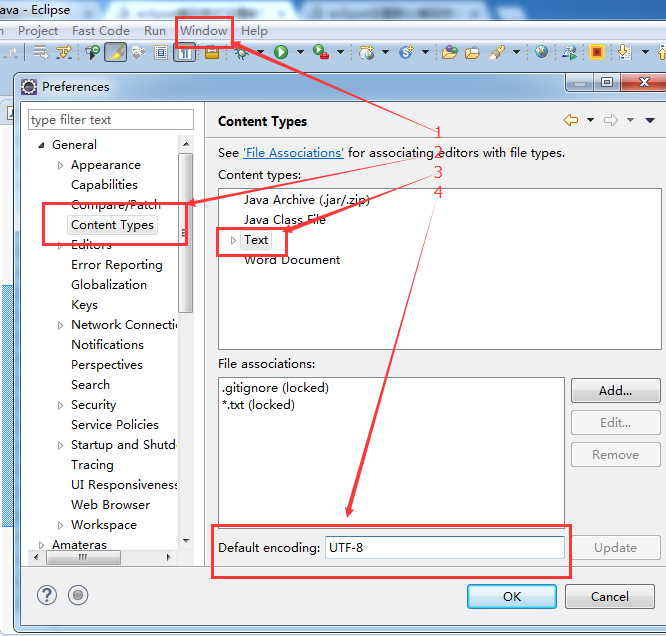
Task: Click the dimmed step return arrow icon
Action: point(12,53)
